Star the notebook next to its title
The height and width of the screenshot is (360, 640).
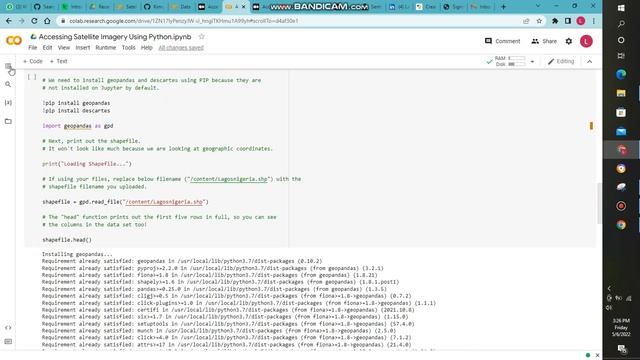click(201, 37)
